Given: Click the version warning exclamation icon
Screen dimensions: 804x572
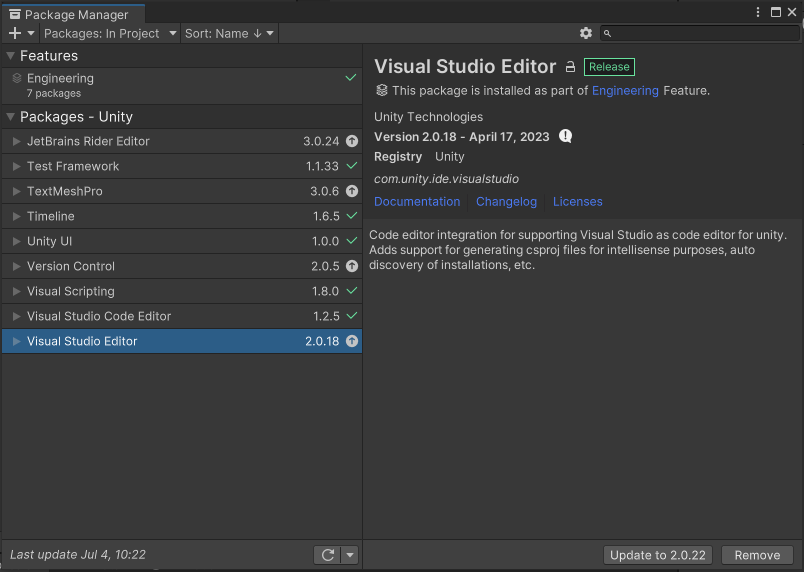Looking at the screenshot, I should click(x=565, y=136).
